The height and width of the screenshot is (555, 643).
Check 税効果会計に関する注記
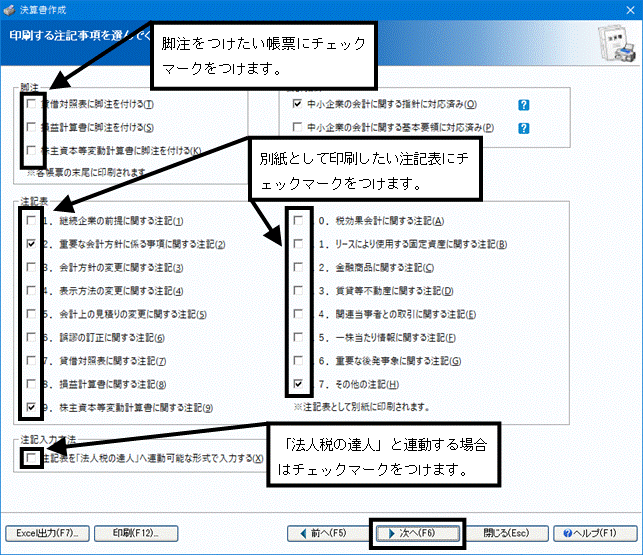point(298,221)
